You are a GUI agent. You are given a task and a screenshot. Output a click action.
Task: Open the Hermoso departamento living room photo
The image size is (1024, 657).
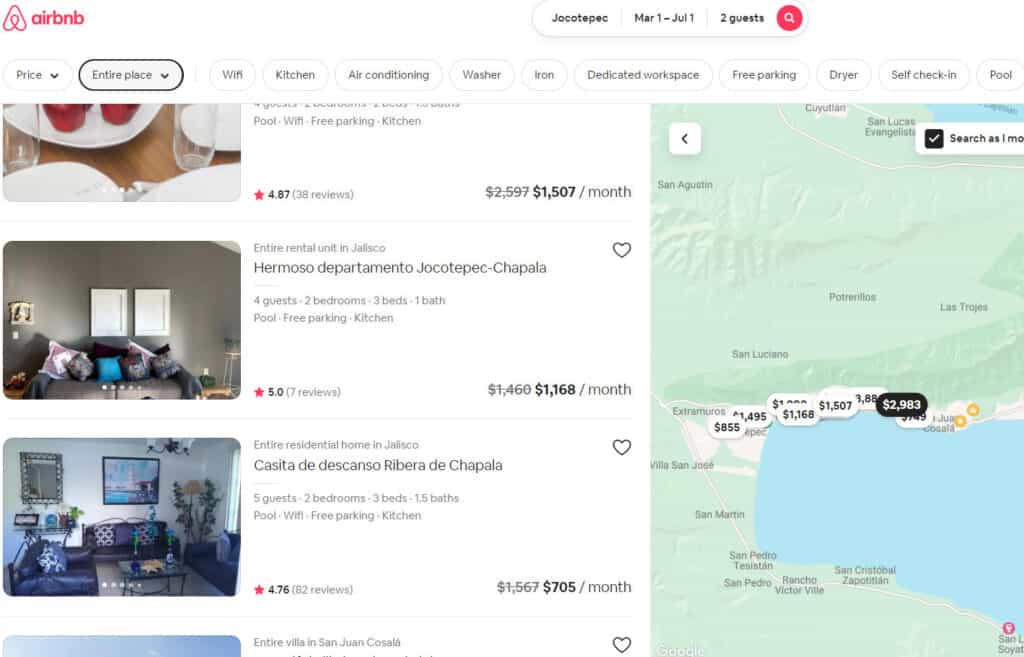[x=121, y=320]
